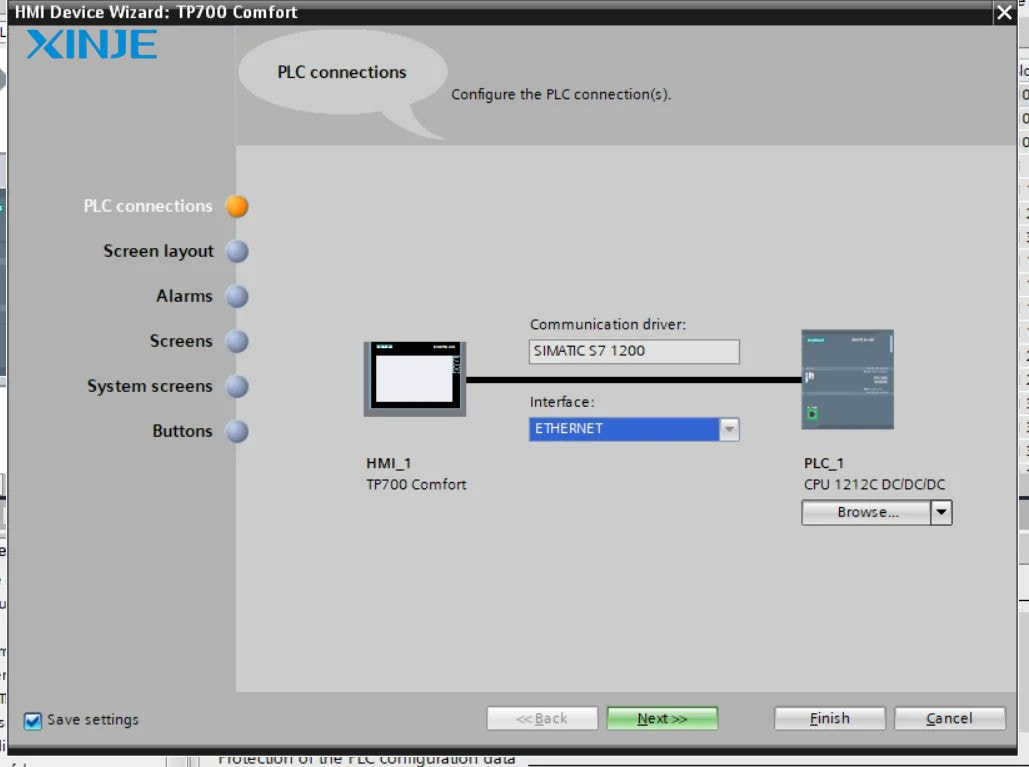This screenshot has width=1029, height=767.
Task: Click the 'Communication driver:' label
Action: (x=608, y=325)
